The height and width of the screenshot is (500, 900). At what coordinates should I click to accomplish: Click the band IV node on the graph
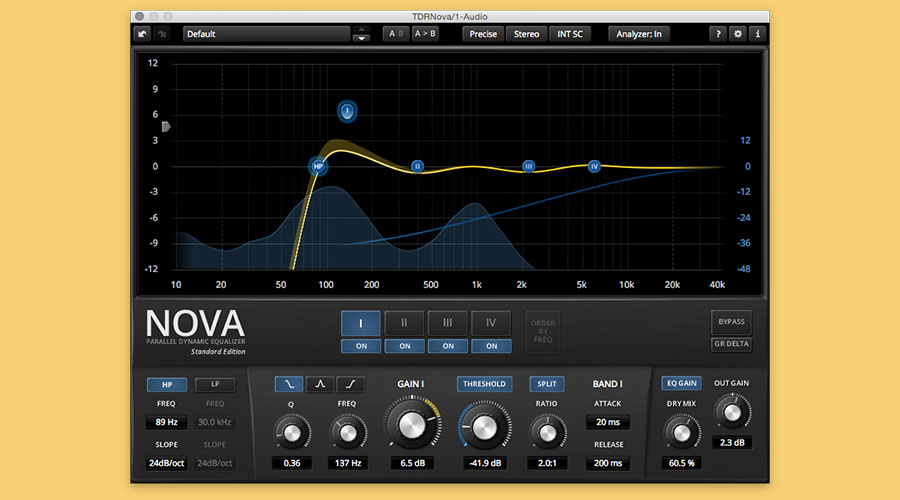(594, 166)
